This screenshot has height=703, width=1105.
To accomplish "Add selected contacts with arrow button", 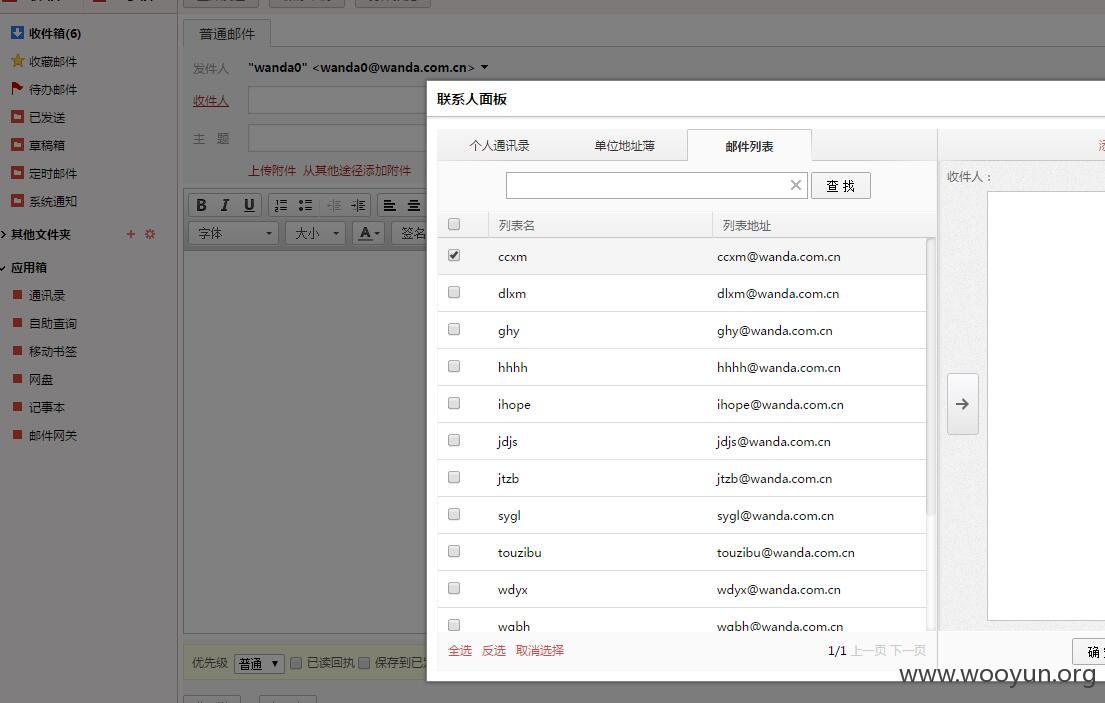I will coord(963,404).
